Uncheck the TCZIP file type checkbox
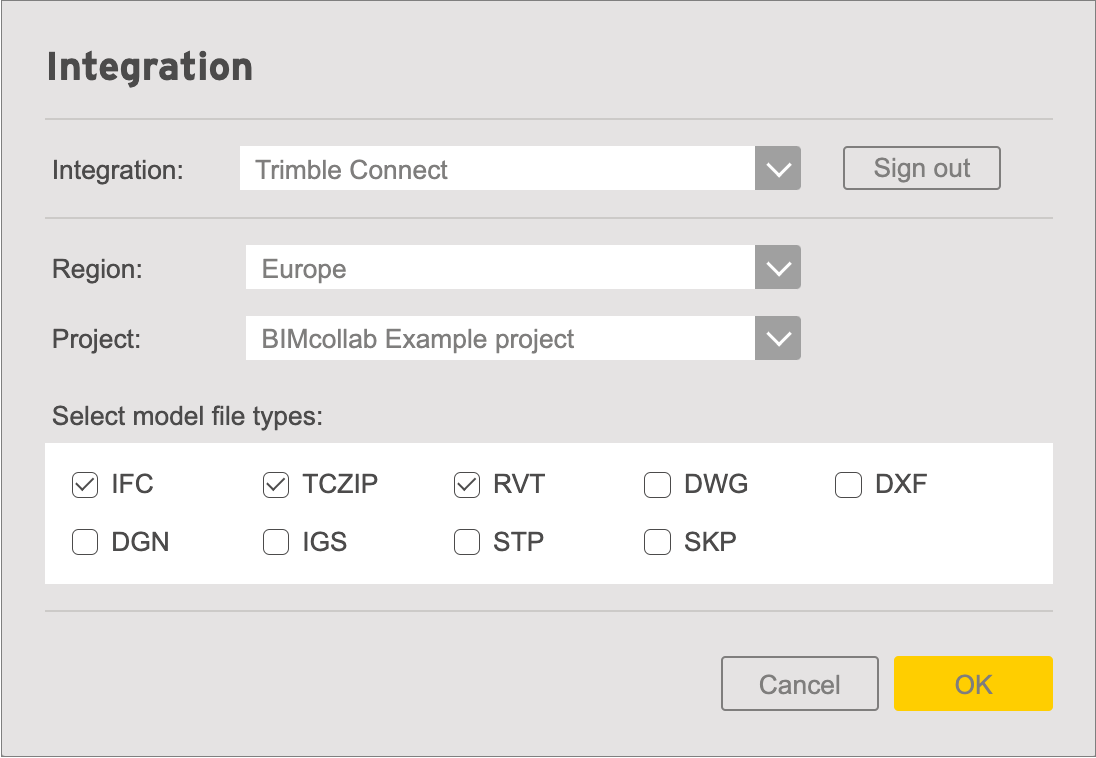The image size is (1096, 758). (x=275, y=485)
